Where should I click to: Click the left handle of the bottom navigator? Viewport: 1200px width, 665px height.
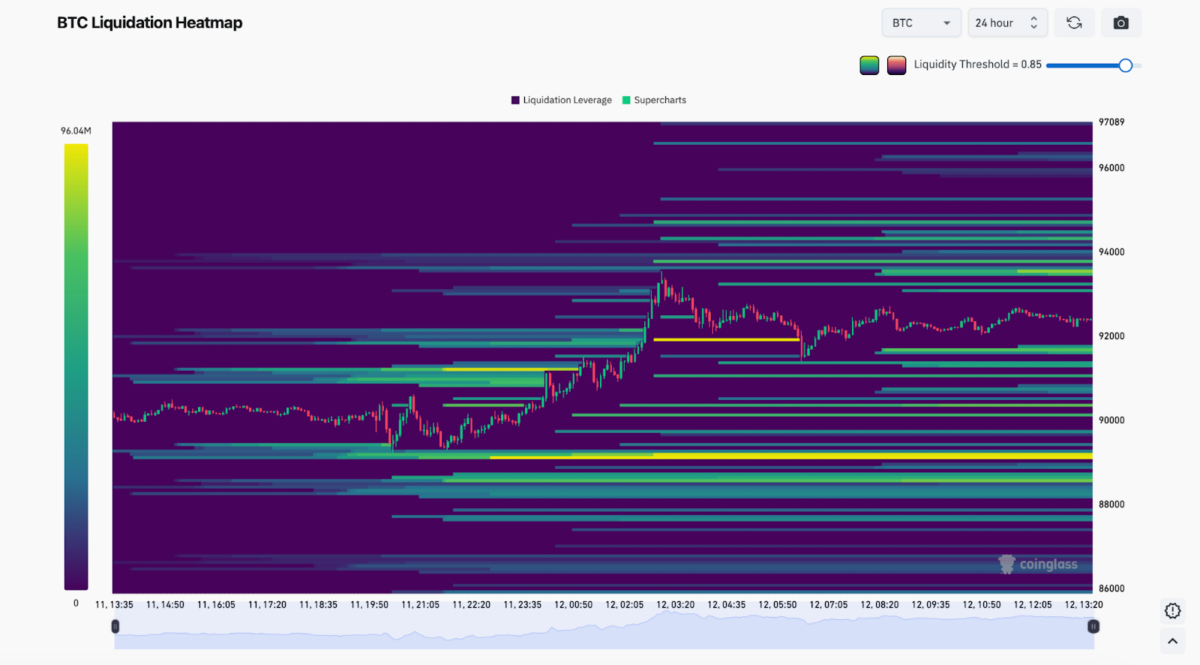click(x=115, y=625)
